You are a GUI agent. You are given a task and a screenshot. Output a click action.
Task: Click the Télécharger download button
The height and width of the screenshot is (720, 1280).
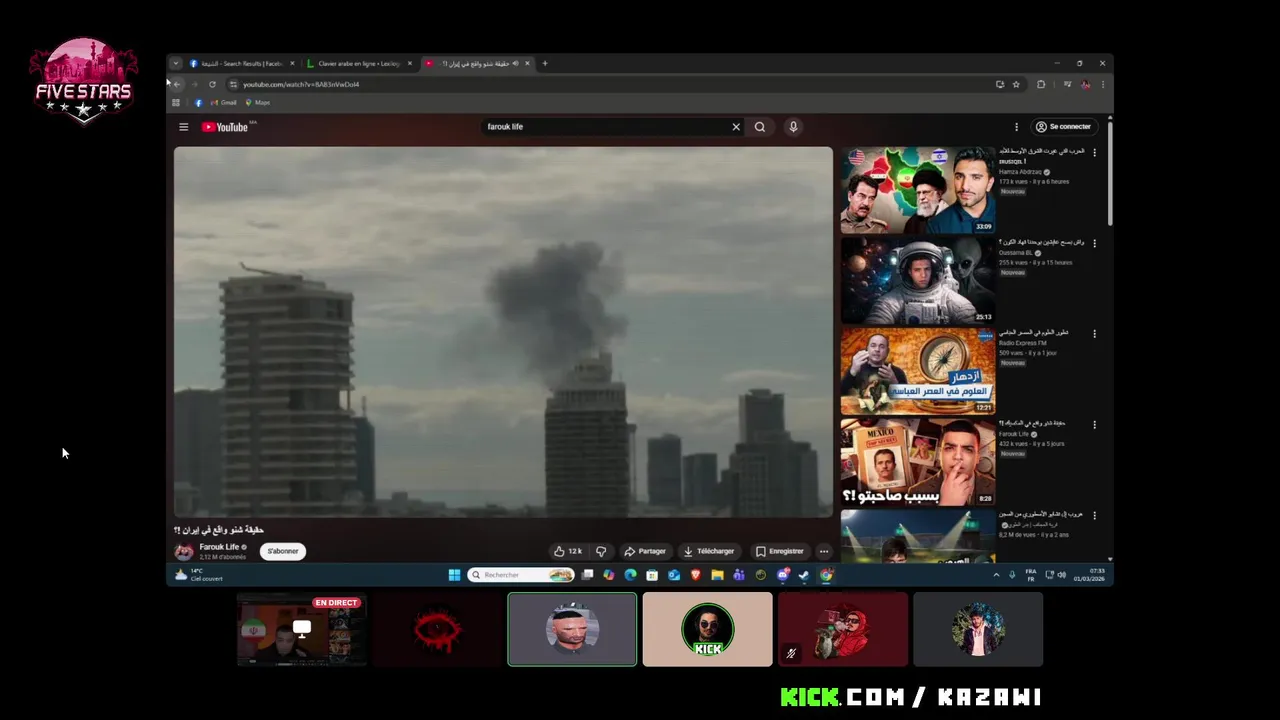tap(709, 551)
